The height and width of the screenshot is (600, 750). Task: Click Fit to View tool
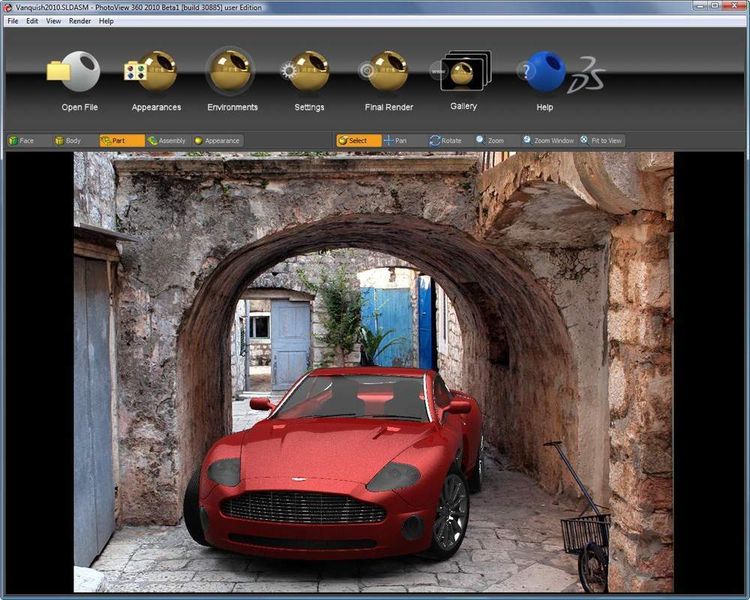pos(602,141)
